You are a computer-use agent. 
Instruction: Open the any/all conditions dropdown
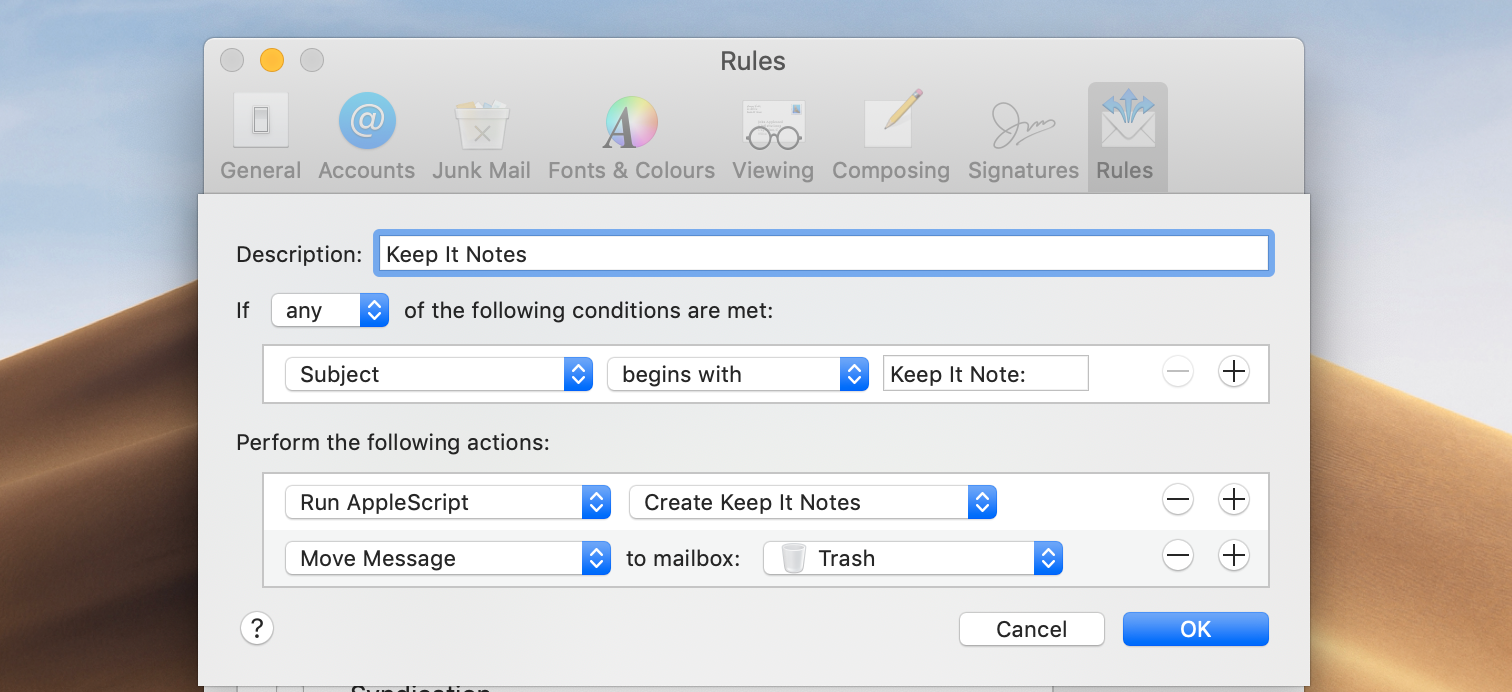[x=330, y=310]
